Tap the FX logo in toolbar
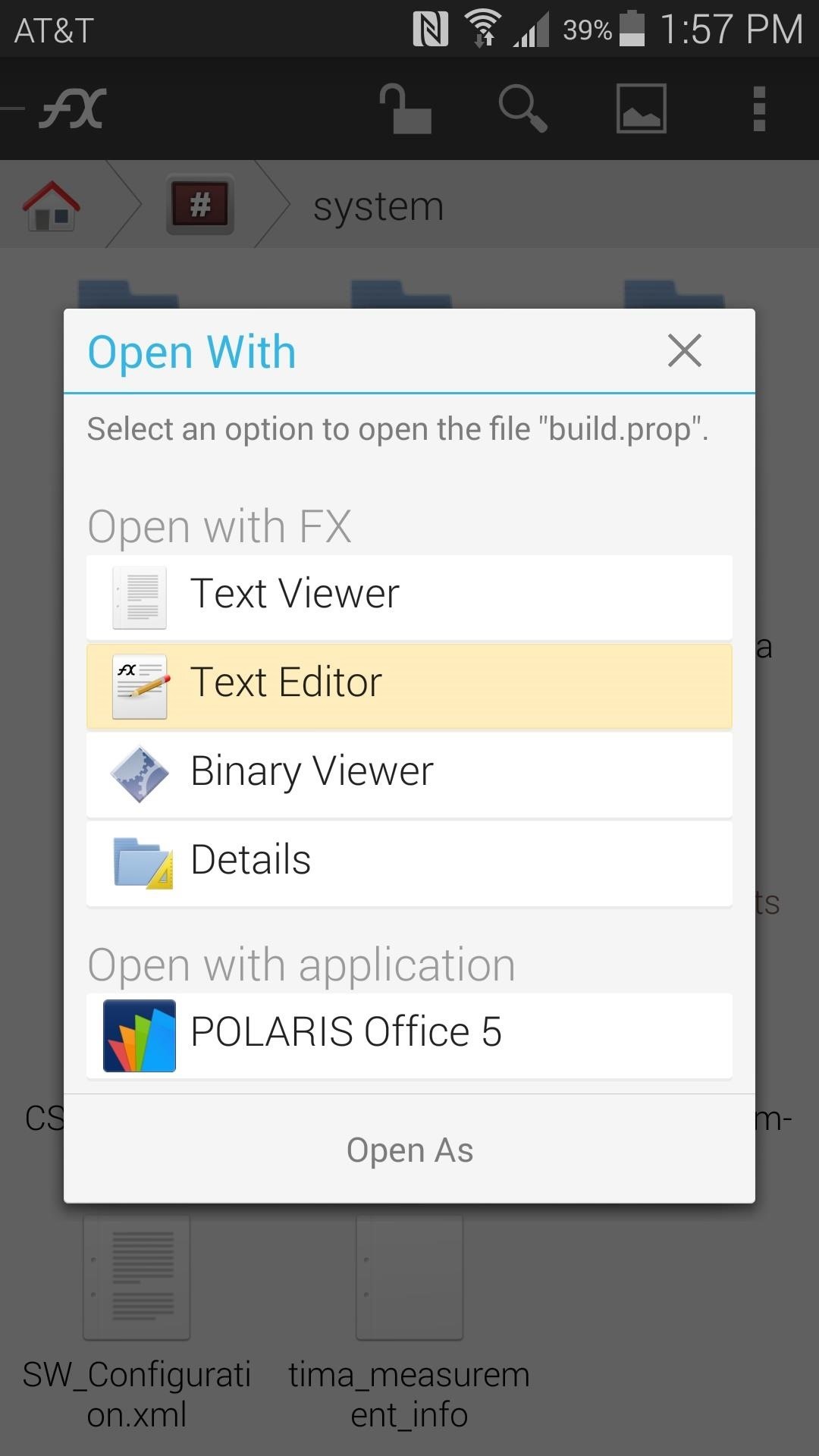The image size is (819, 1456). [73, 108]
